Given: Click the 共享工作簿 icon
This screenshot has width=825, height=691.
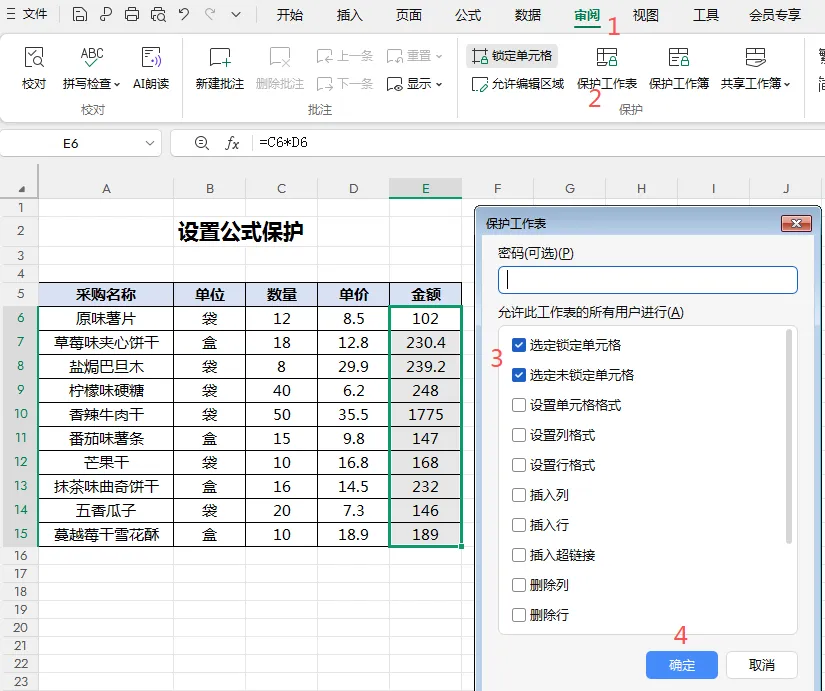Looking at the screenshot, I should tap(756, 57).
